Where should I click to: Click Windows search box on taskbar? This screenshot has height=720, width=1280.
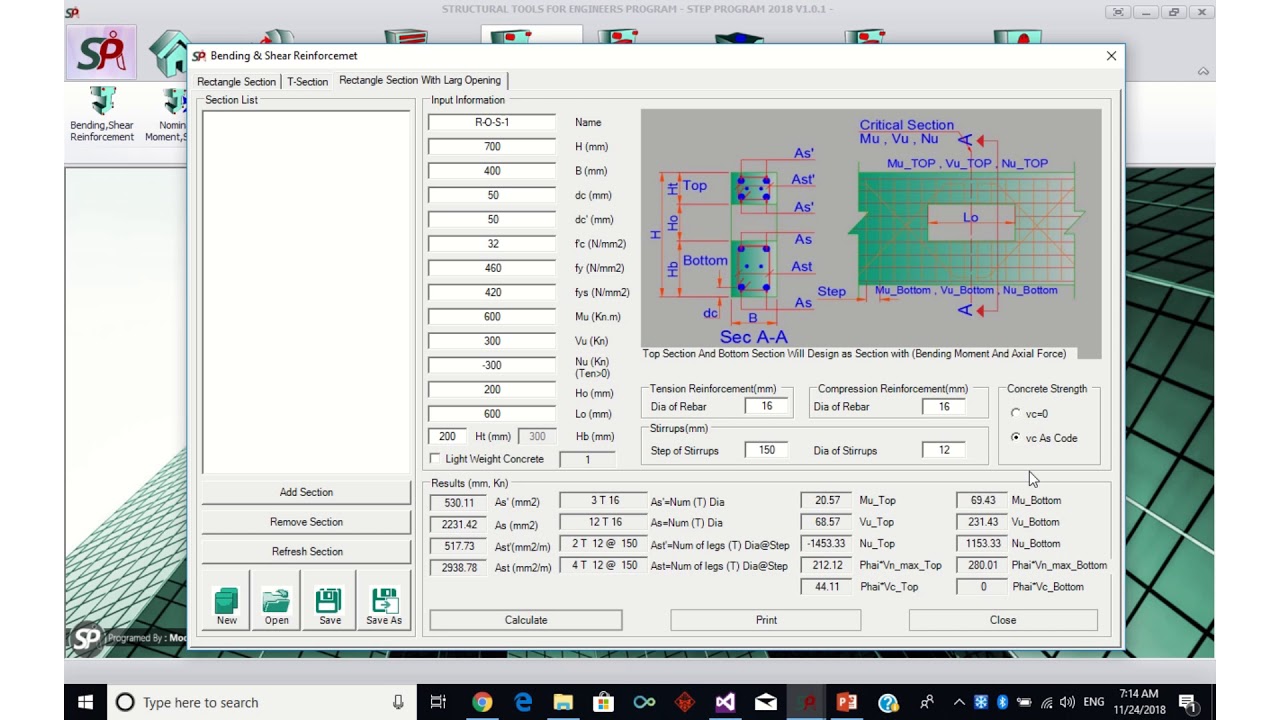tap(260, 702)
